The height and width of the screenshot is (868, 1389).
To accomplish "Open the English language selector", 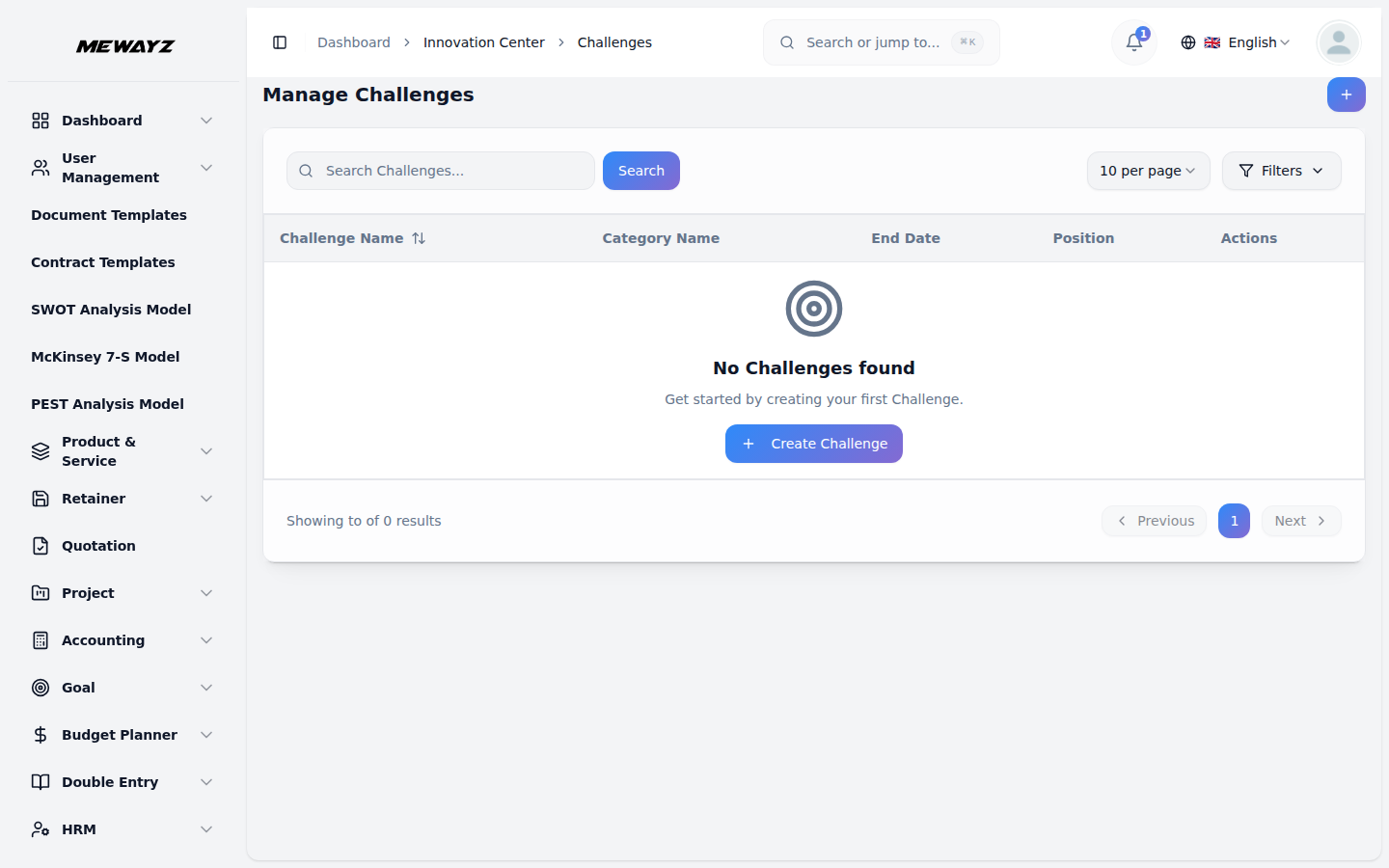I will click(1236, 42).
